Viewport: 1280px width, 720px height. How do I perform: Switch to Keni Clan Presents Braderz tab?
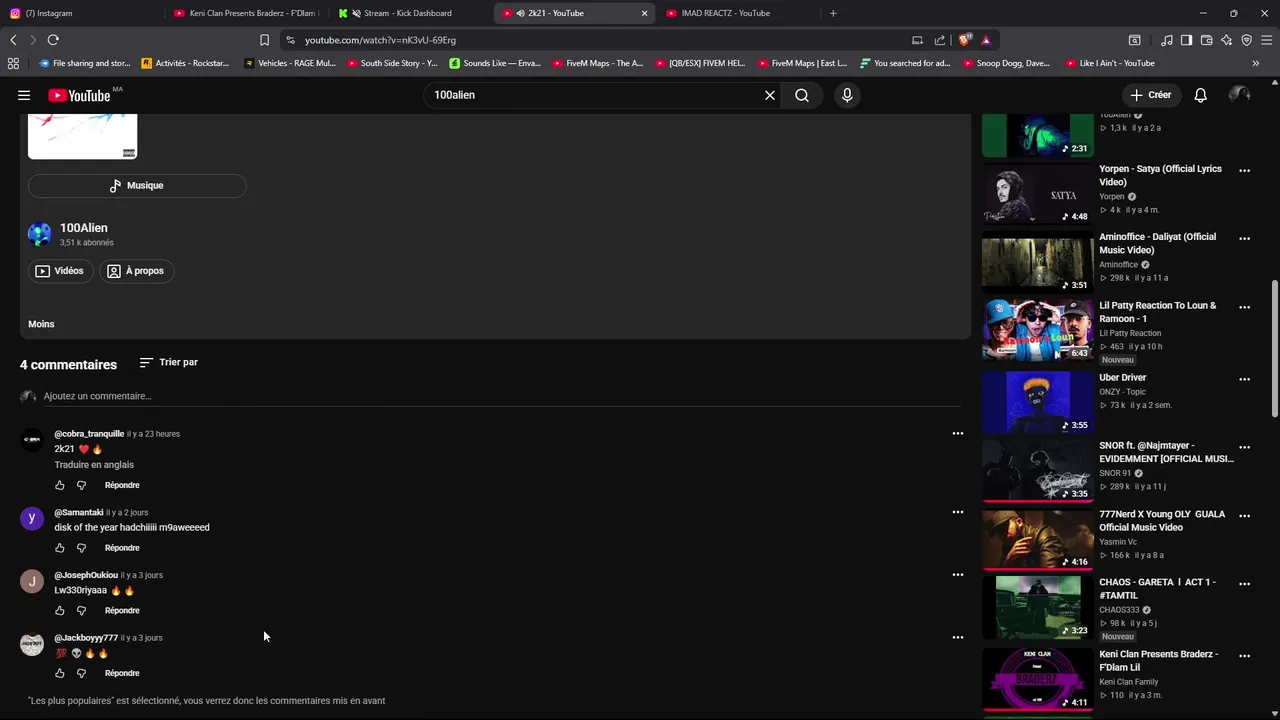pos(246,13)
